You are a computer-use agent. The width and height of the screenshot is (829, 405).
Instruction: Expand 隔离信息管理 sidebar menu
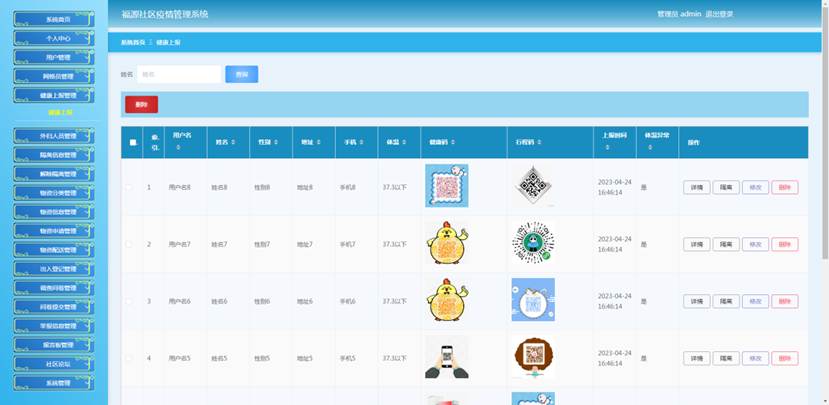point(54,155)
